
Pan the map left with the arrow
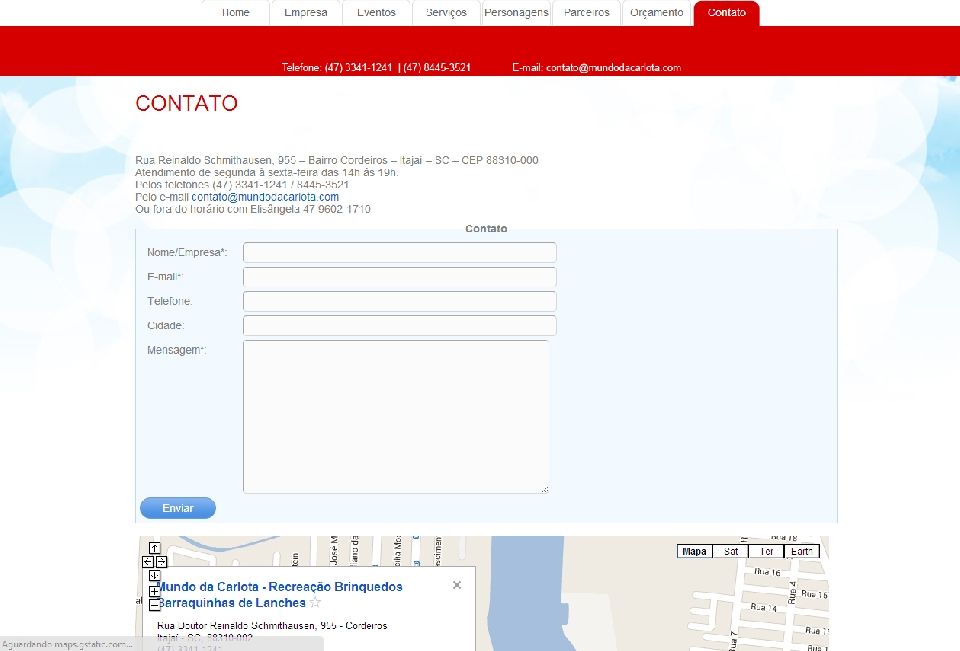148,562
